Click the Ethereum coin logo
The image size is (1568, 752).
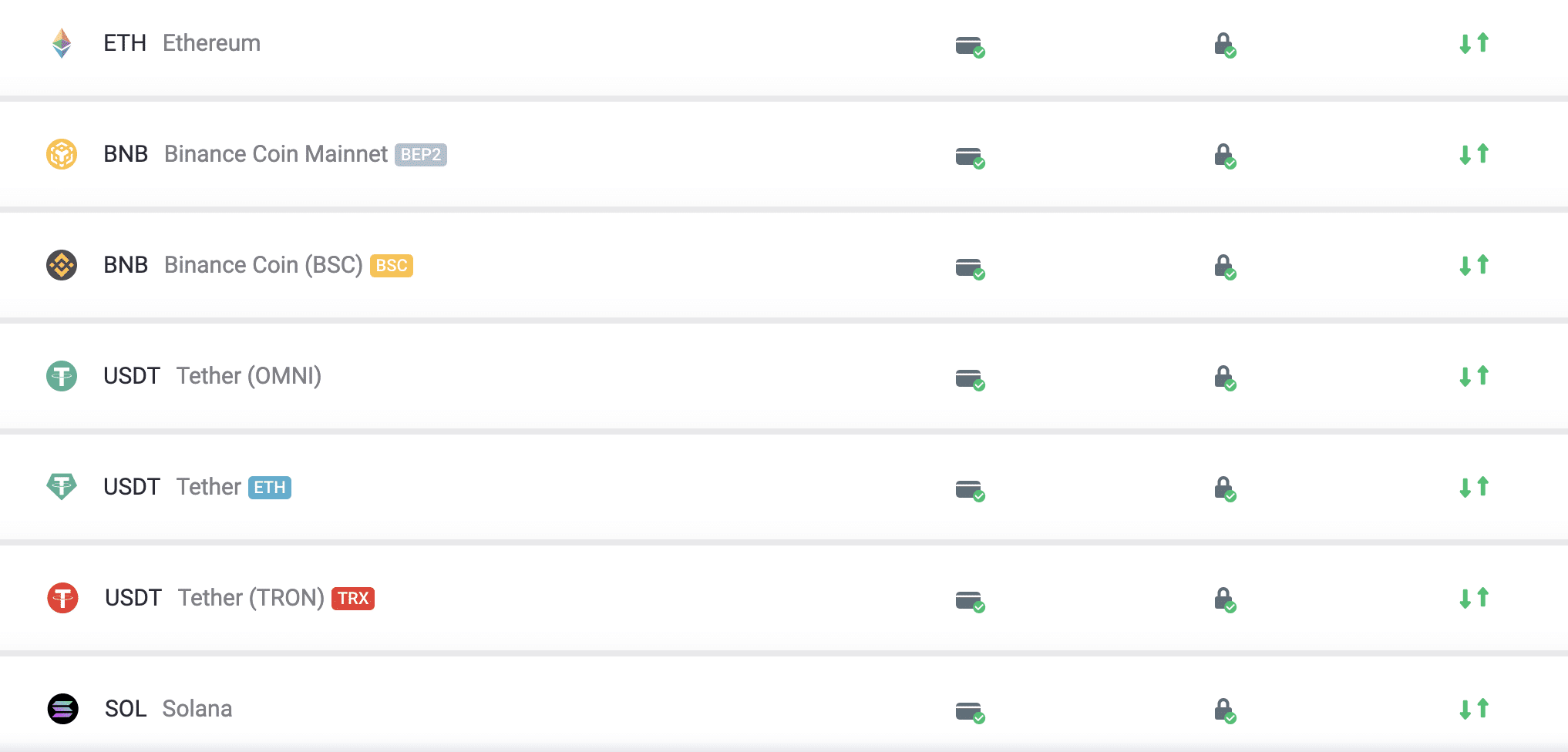tap(62, 43)
